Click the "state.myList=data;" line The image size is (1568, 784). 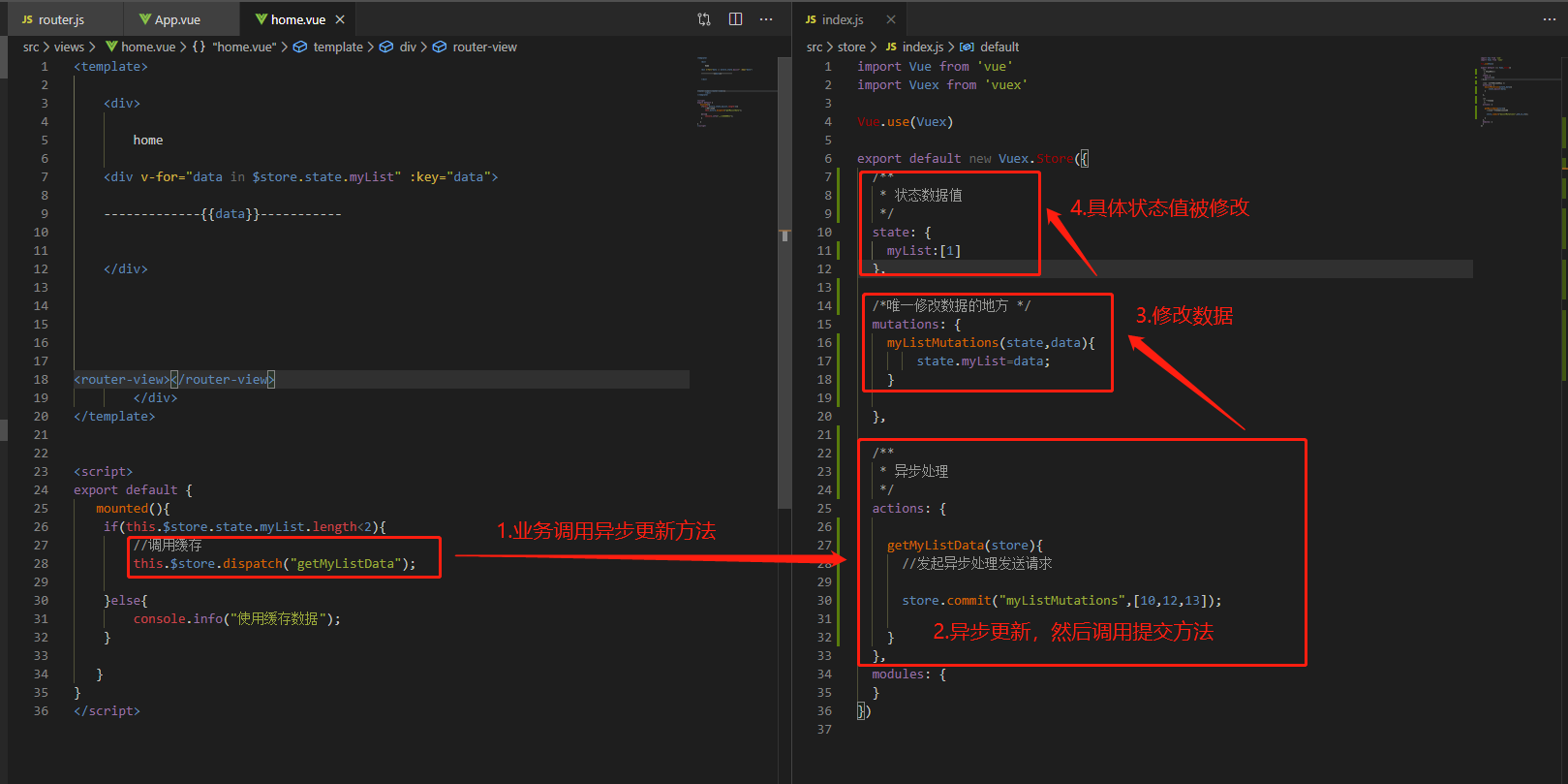[x=983, y=361]
